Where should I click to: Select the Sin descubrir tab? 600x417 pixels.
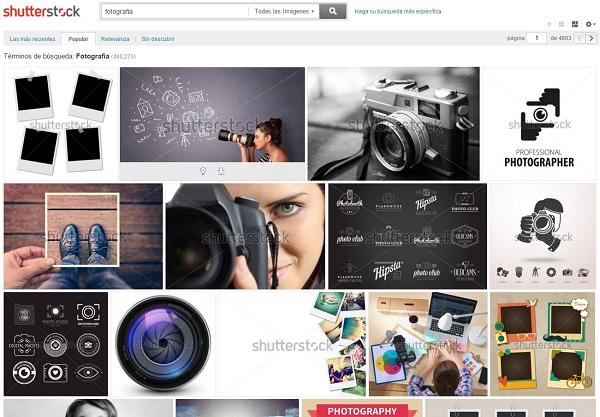click(x=158, y=39)
